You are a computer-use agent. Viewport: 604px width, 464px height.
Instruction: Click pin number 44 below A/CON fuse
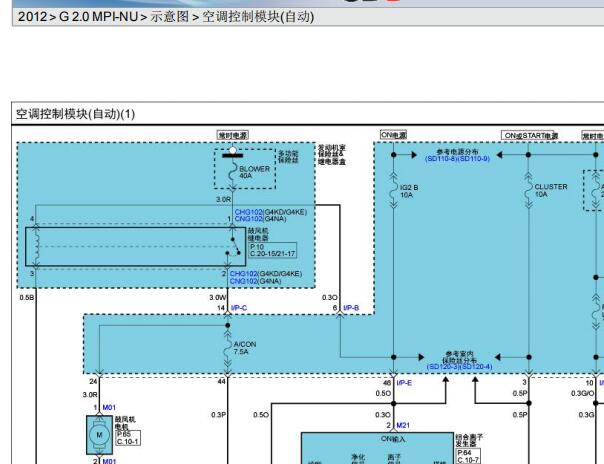click(x=221, y=381)
